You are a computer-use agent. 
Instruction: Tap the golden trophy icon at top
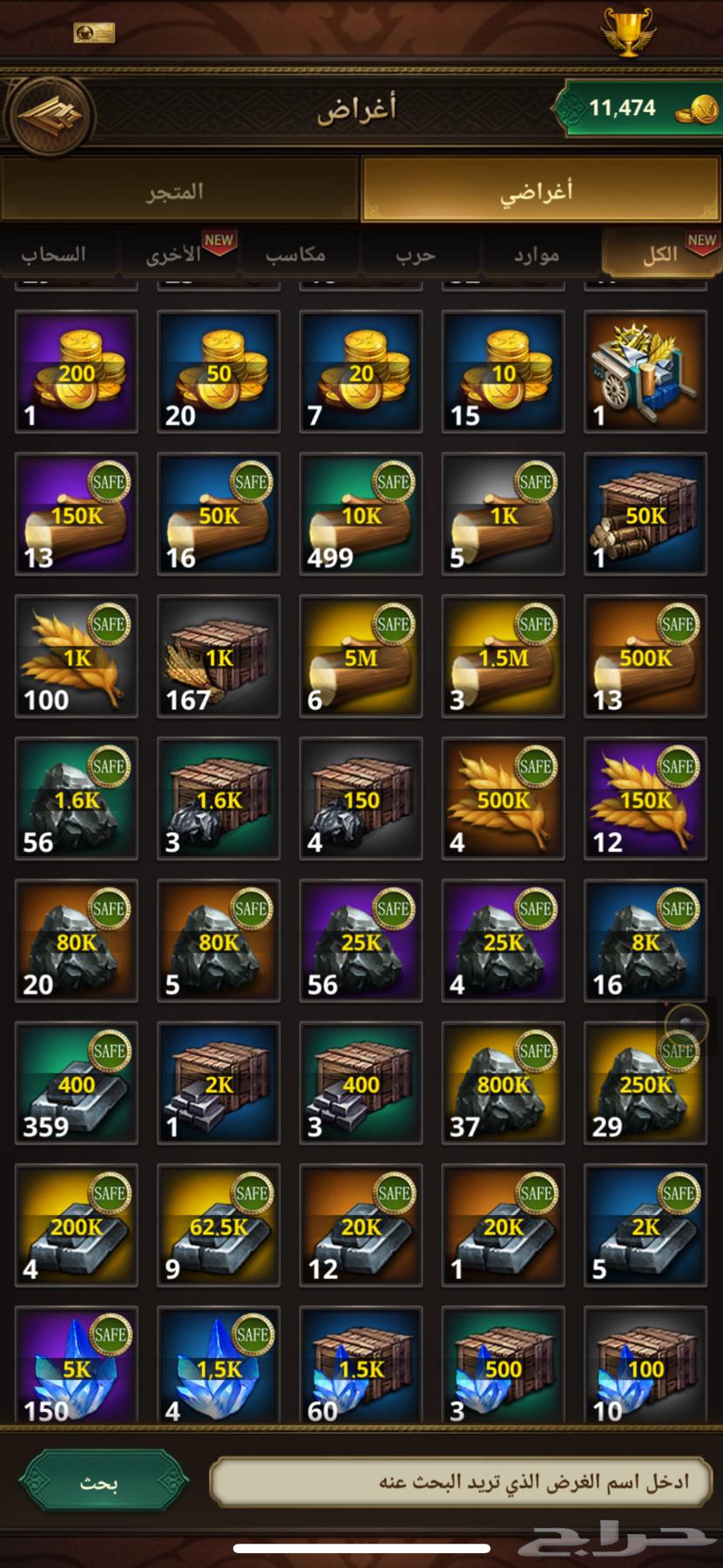point(627,32)
